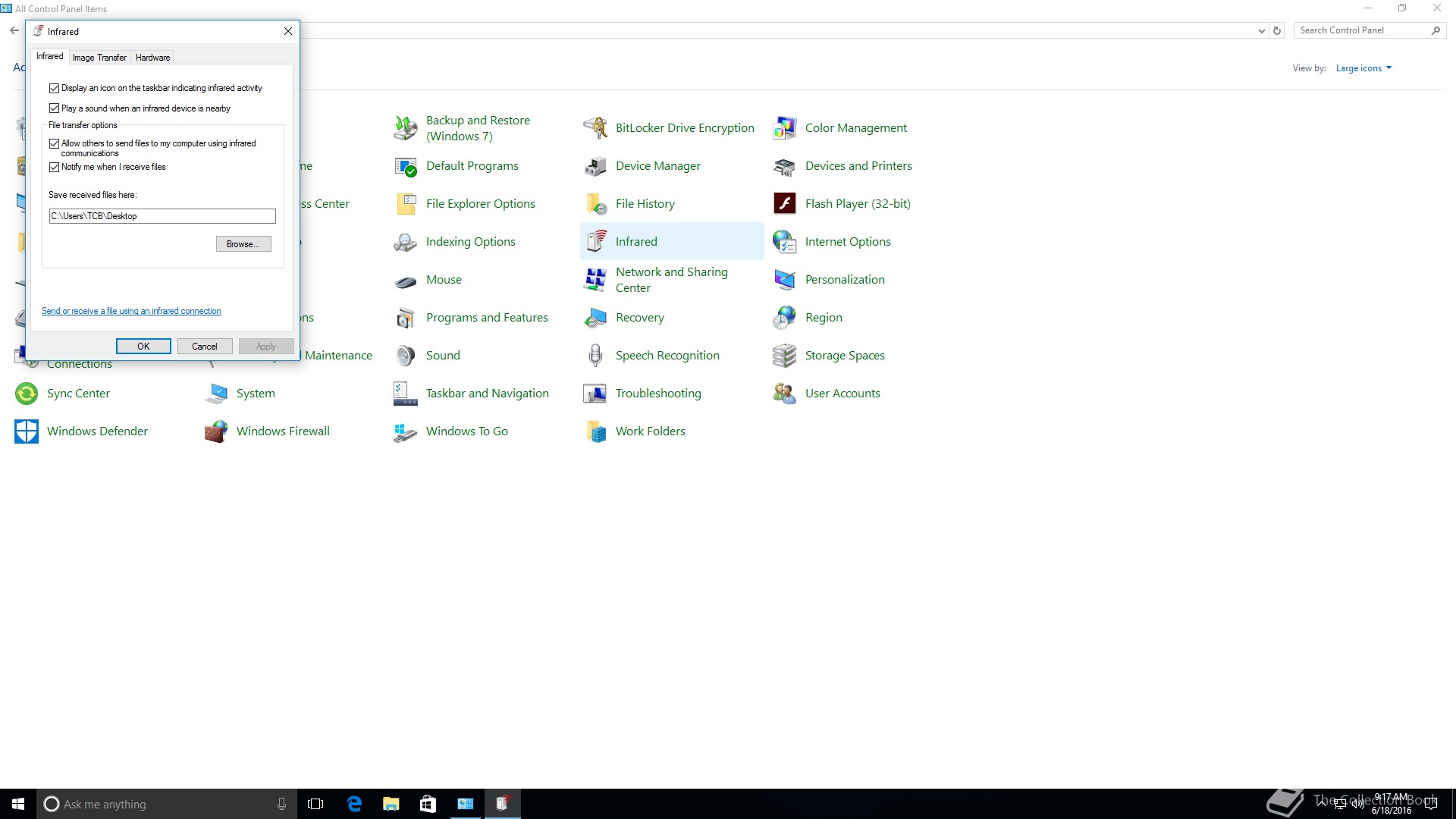Open the Work Folders icon
This screenshot has width=1456, height=819.
click(x=595, y=431)
